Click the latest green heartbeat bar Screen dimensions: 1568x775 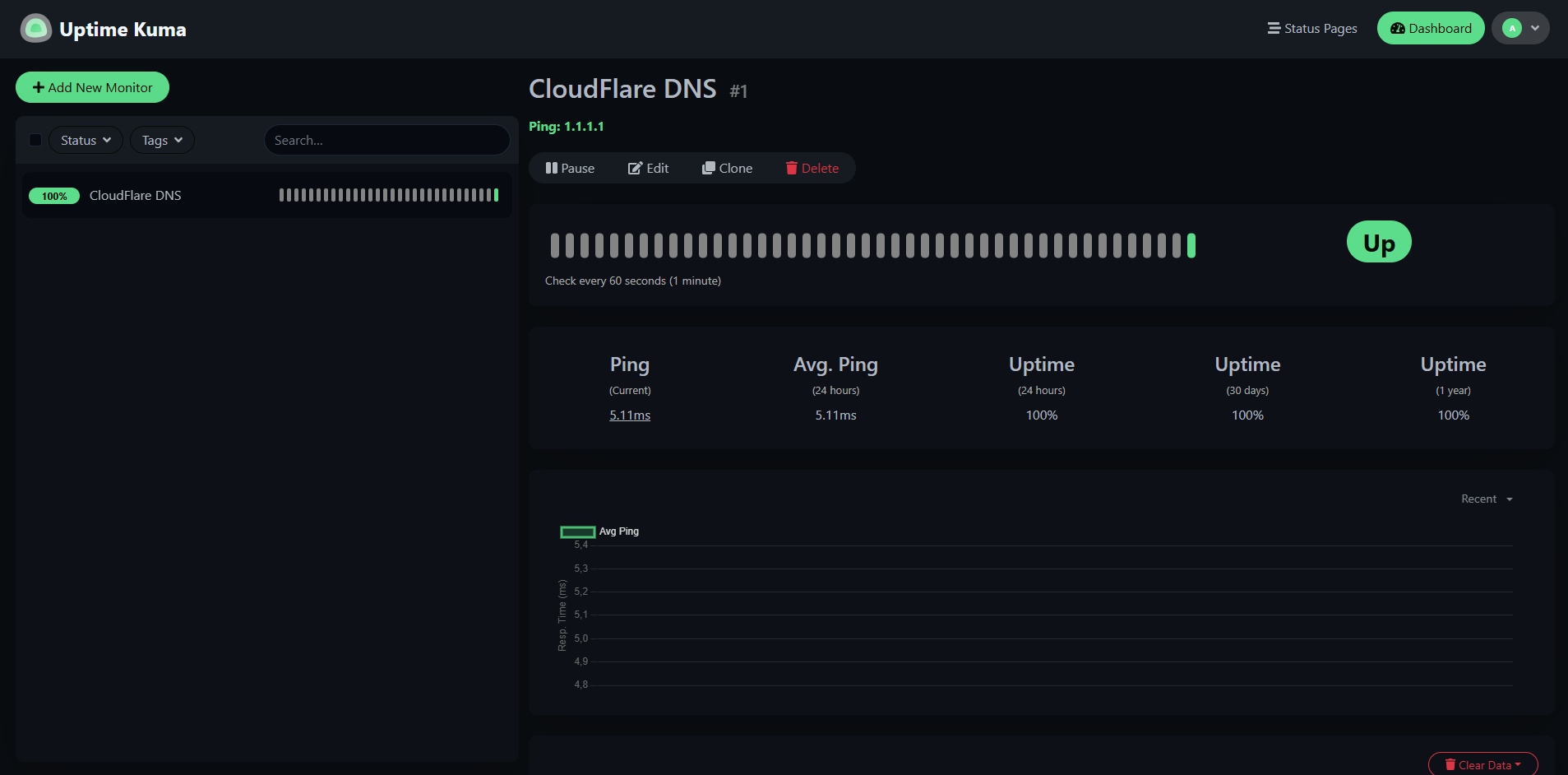[1191, 245]
